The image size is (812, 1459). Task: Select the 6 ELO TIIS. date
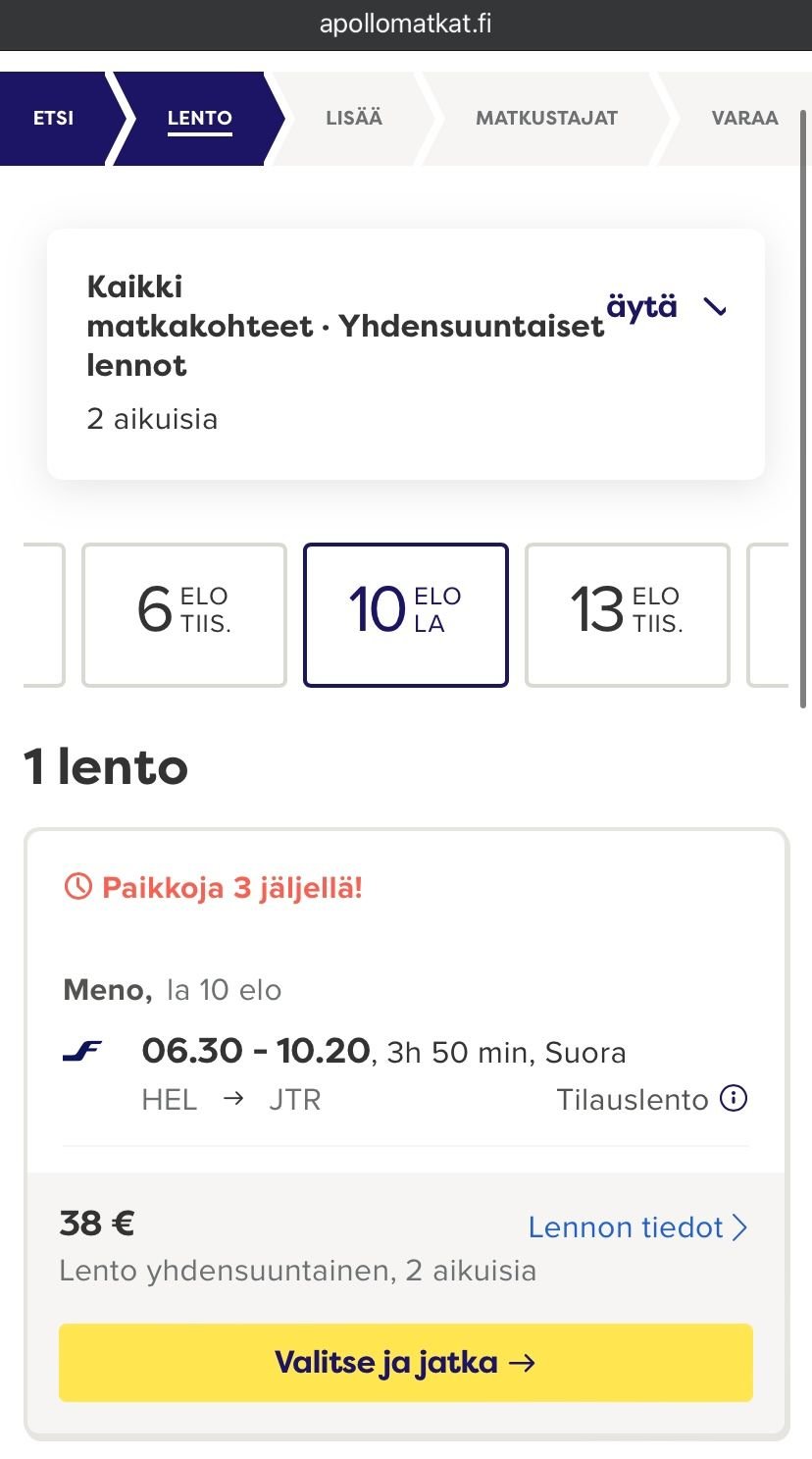point(184,615)
